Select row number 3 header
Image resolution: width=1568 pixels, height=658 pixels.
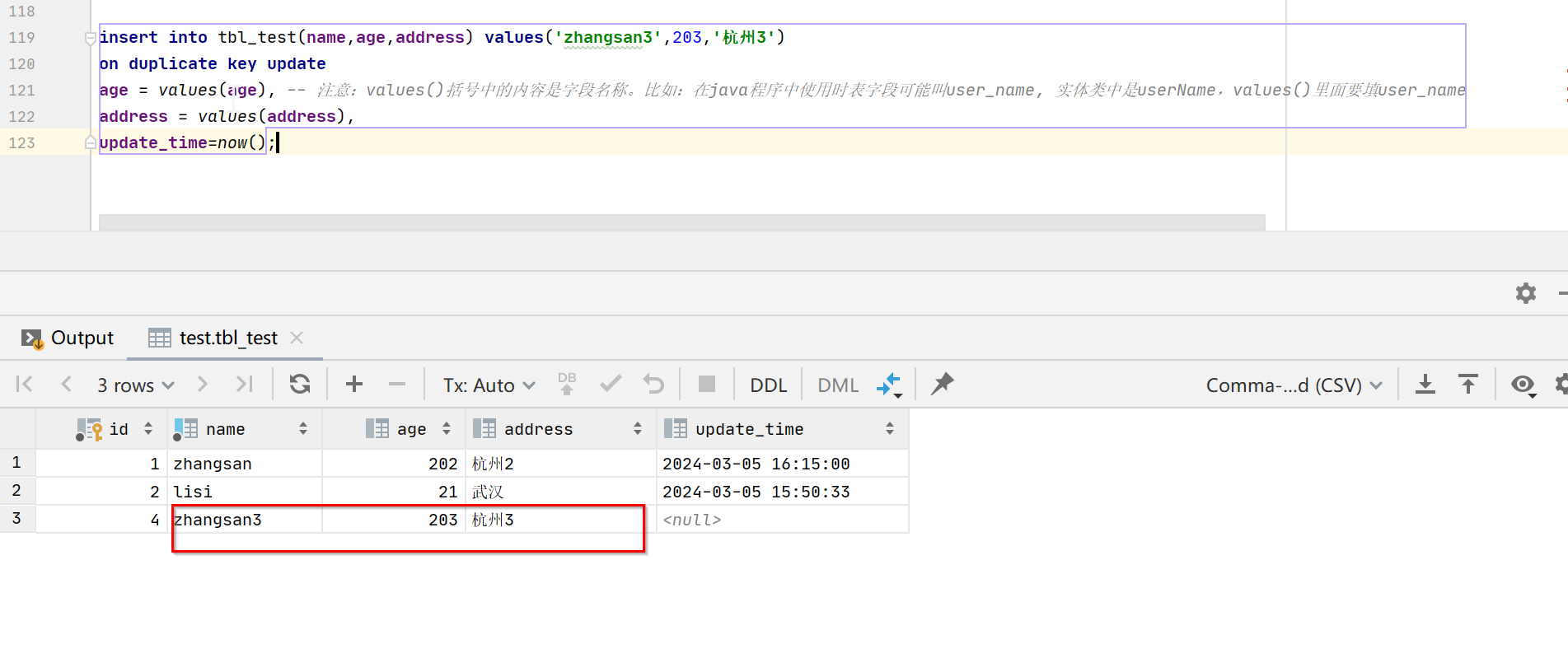(17, 519)
